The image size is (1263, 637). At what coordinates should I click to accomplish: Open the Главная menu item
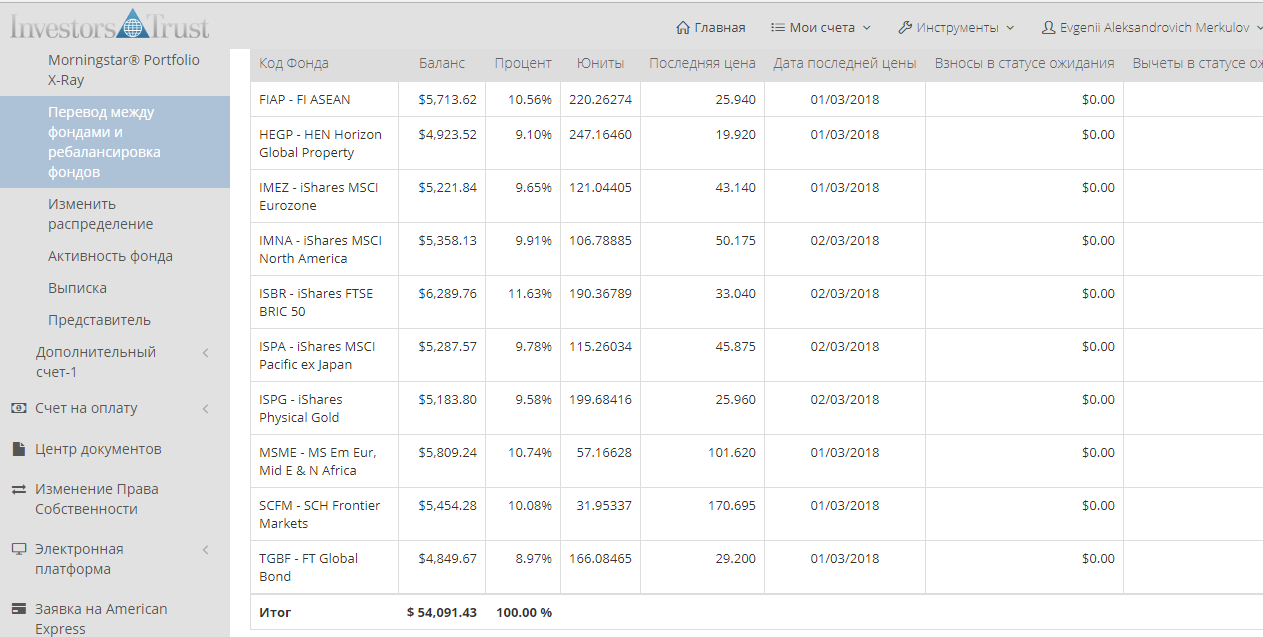pos(711,28)
